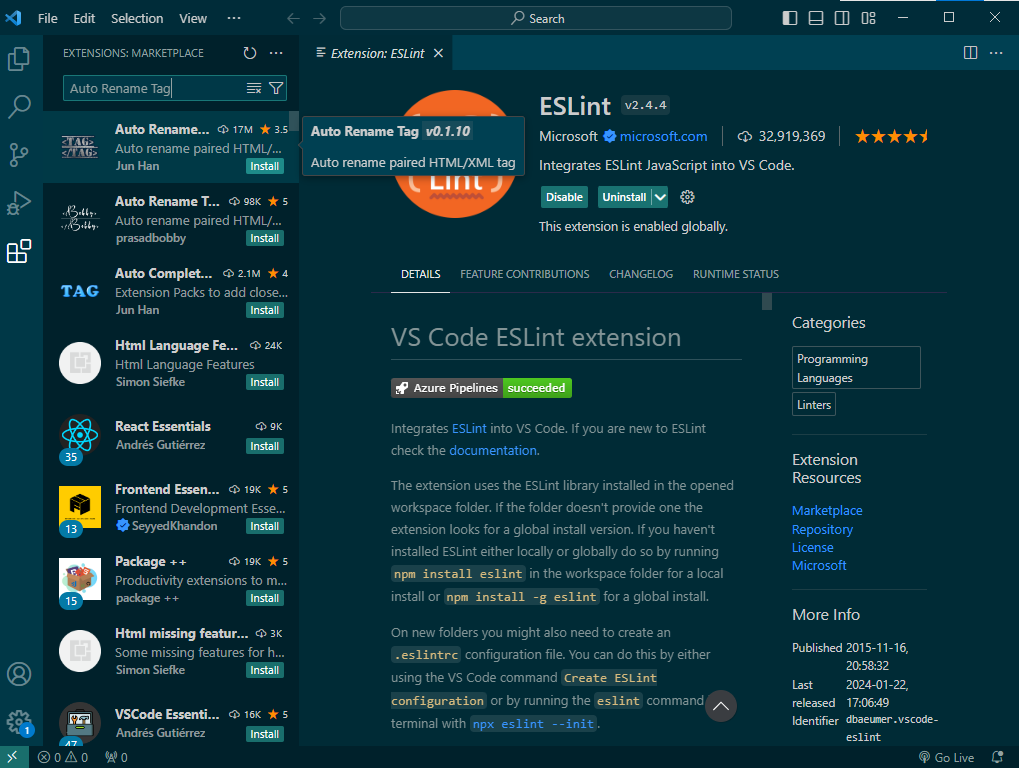This screenshot has width=1019, height=768.
Task: Click the extension search input field
Action: pyautogui.click(x=154, y=88)
